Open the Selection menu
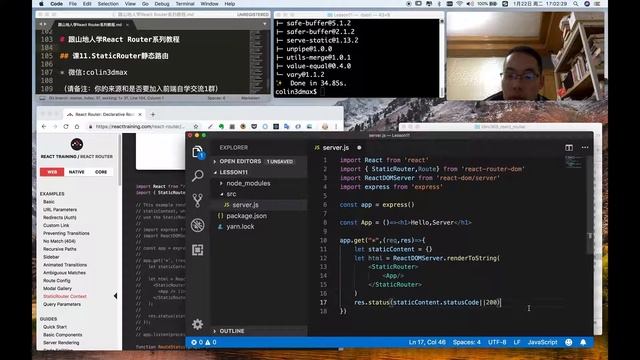The height and width of the screenshot is (360, 640). (108, 4)
